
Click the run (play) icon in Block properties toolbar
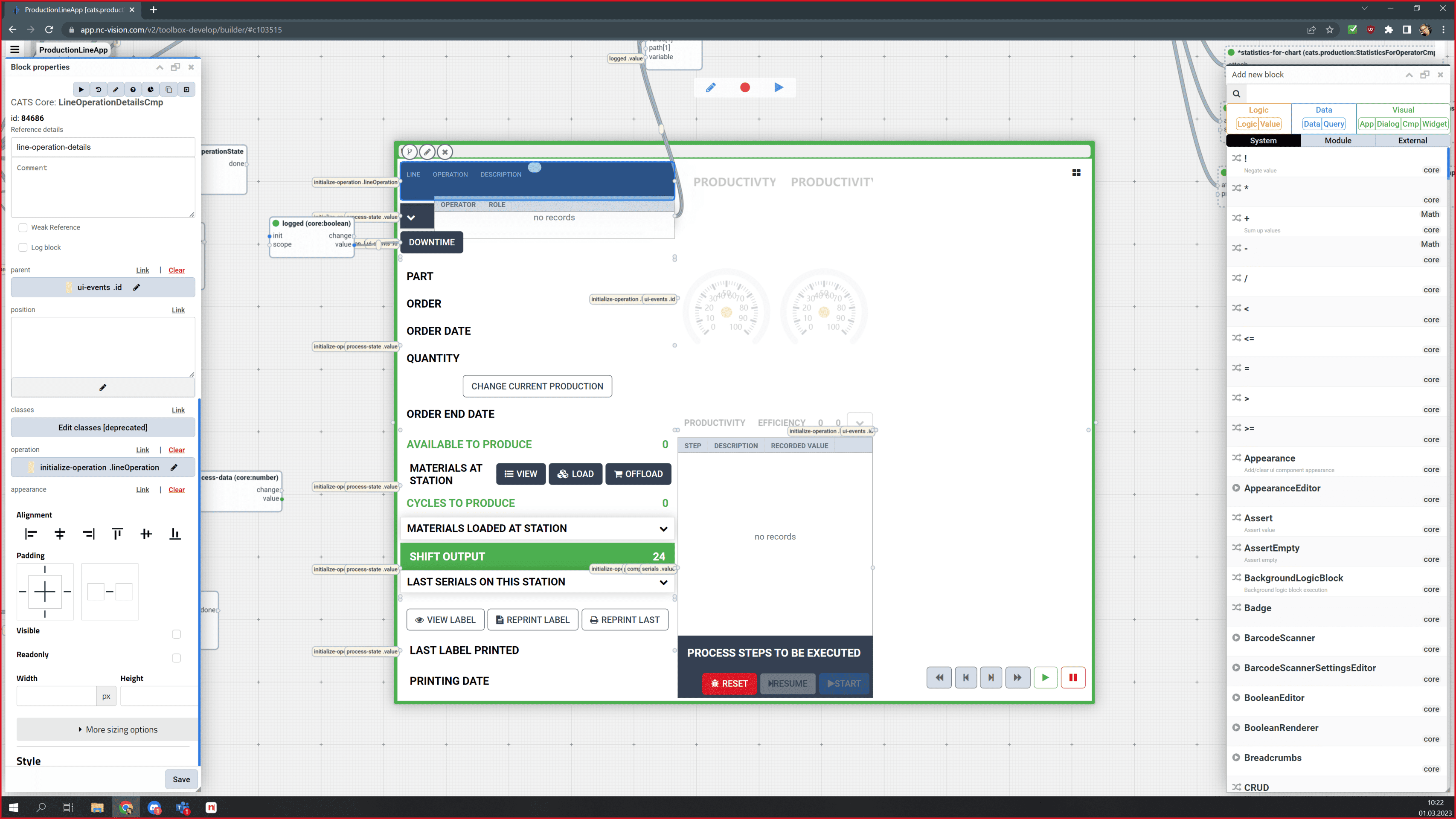[81, 89]
